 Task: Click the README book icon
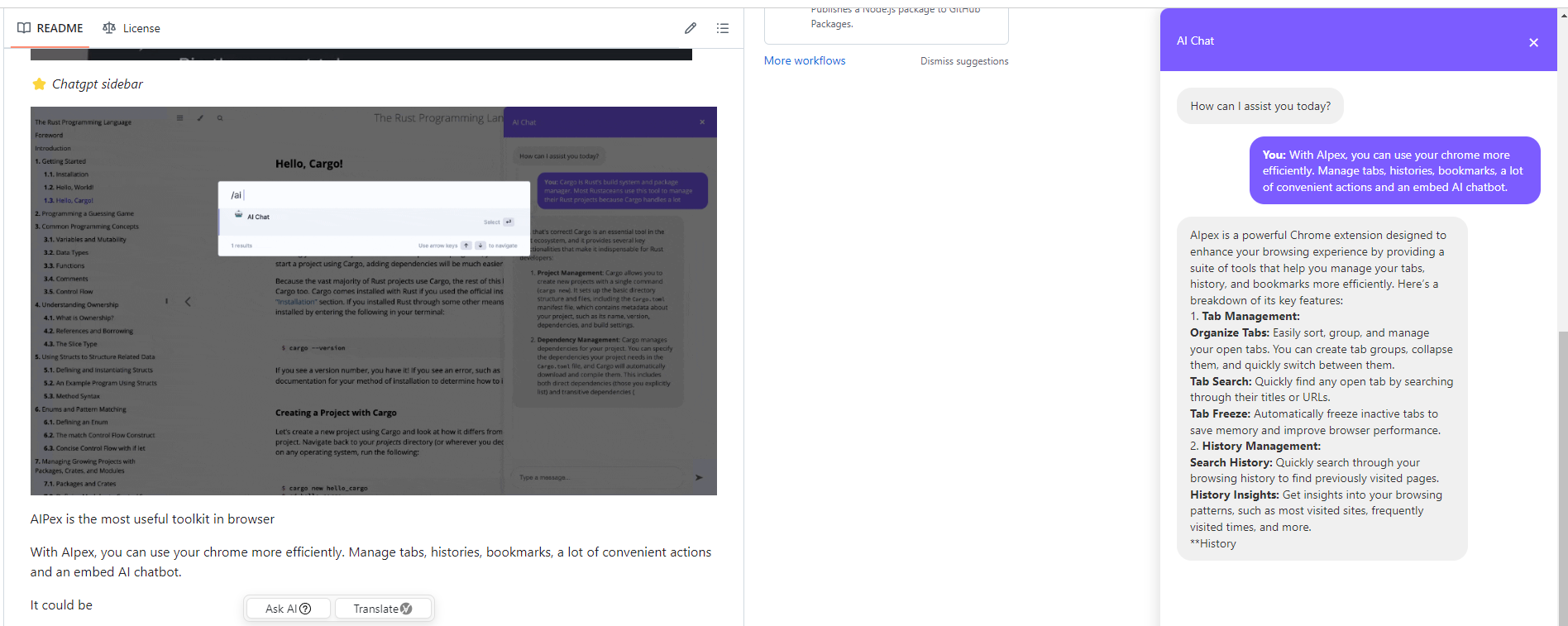click(x=24, y=28)
